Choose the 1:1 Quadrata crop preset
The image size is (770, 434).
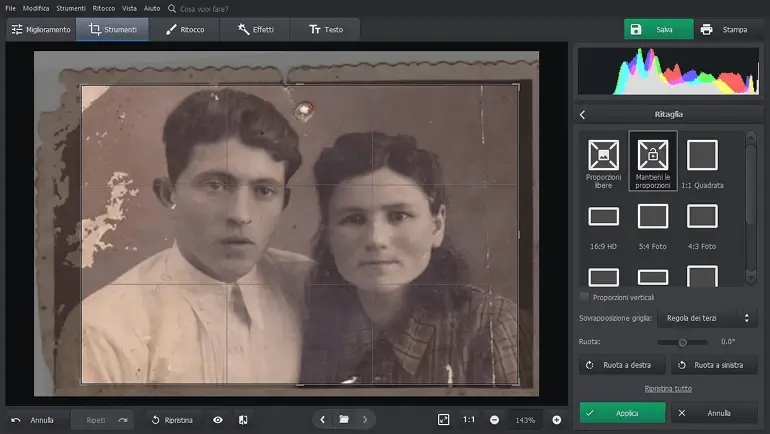click(702, 162)
